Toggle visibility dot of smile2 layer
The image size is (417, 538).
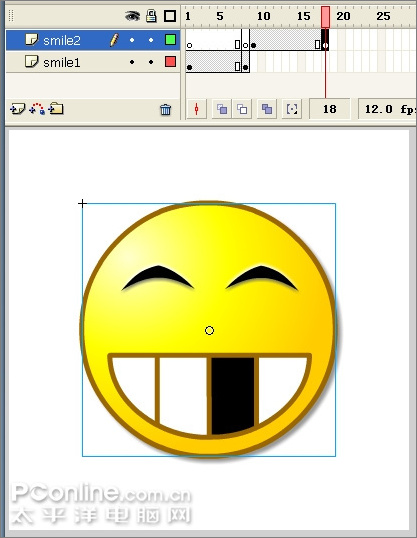132,40
